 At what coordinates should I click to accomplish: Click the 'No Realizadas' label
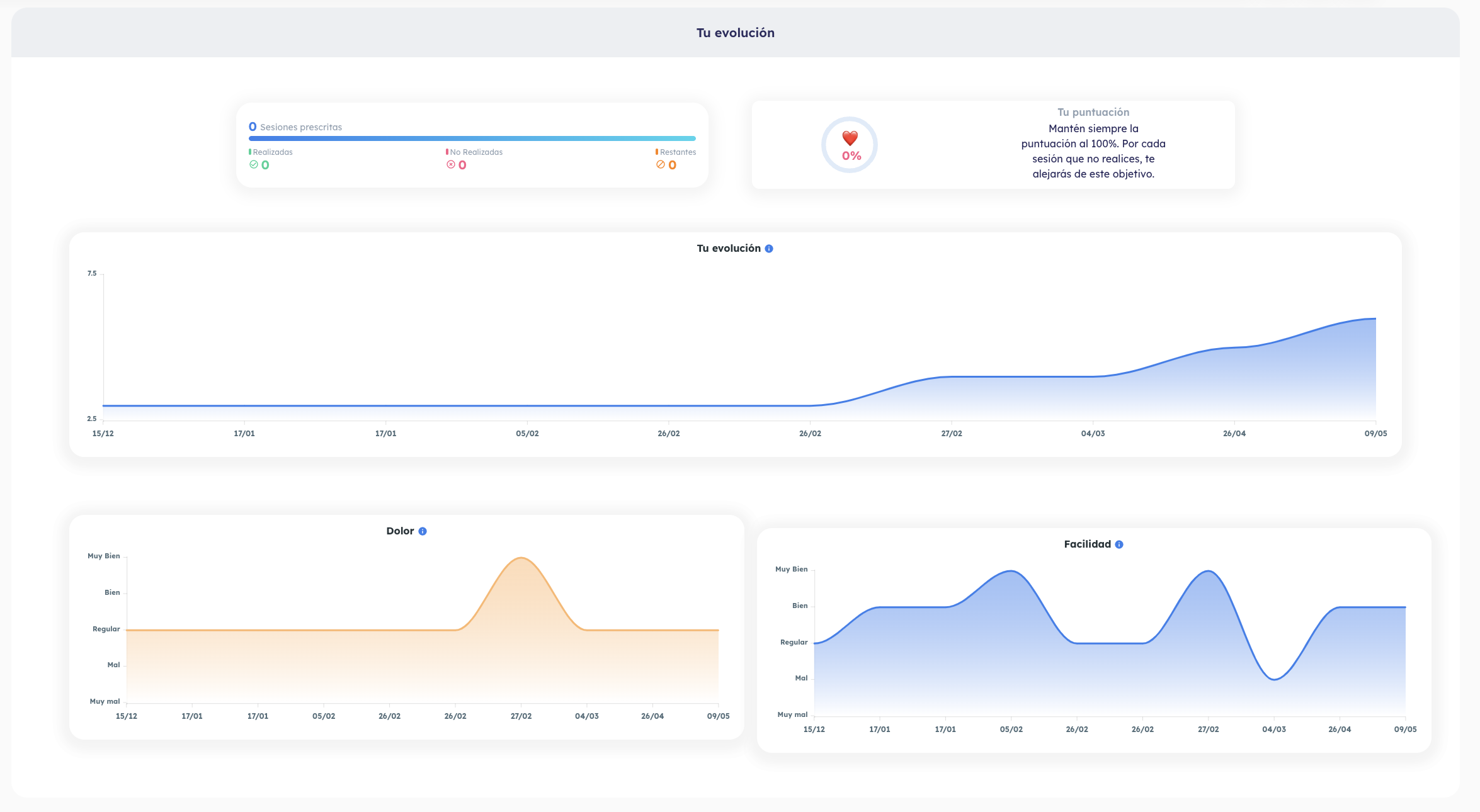(x=476, y=152)
